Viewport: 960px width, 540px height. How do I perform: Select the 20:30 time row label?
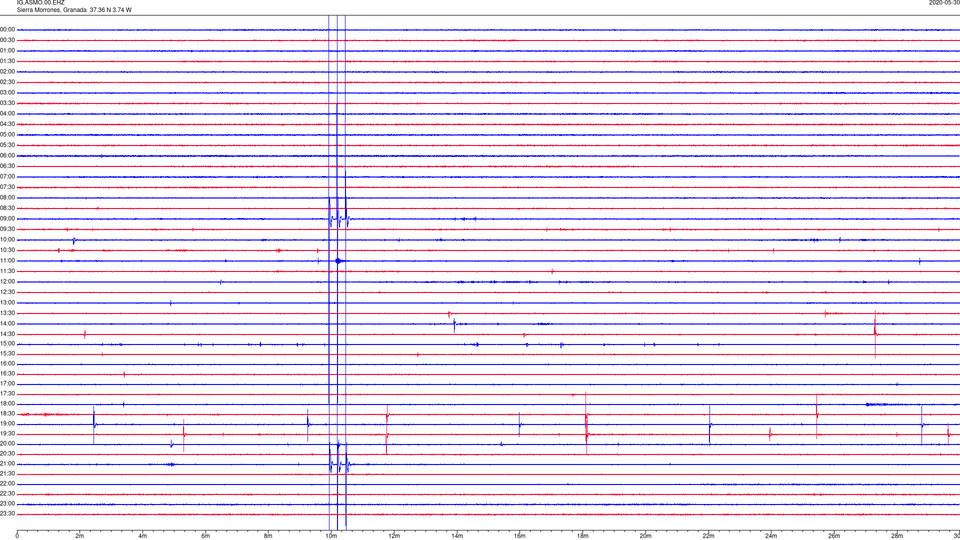[7, 454]
